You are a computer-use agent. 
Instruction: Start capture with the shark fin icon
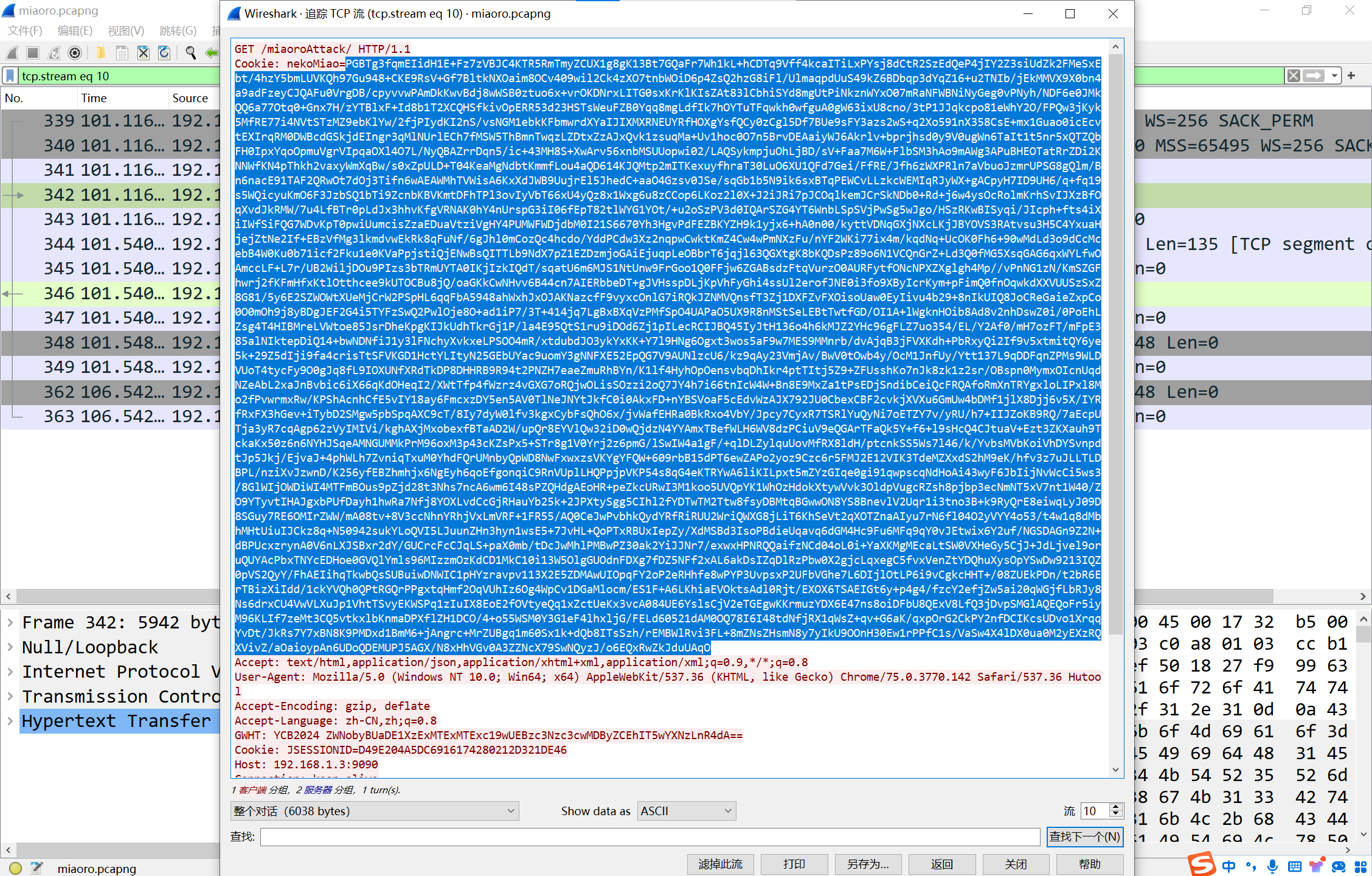tap(12, 53)
